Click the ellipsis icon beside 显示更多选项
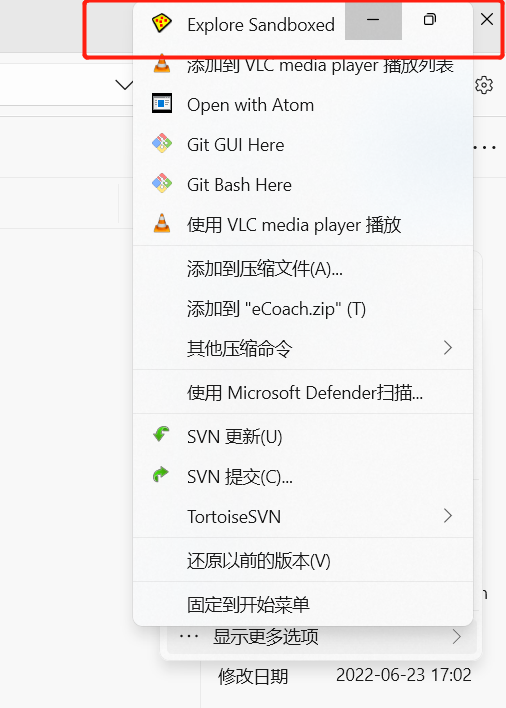Screen dimensions: 506x708 189,636
